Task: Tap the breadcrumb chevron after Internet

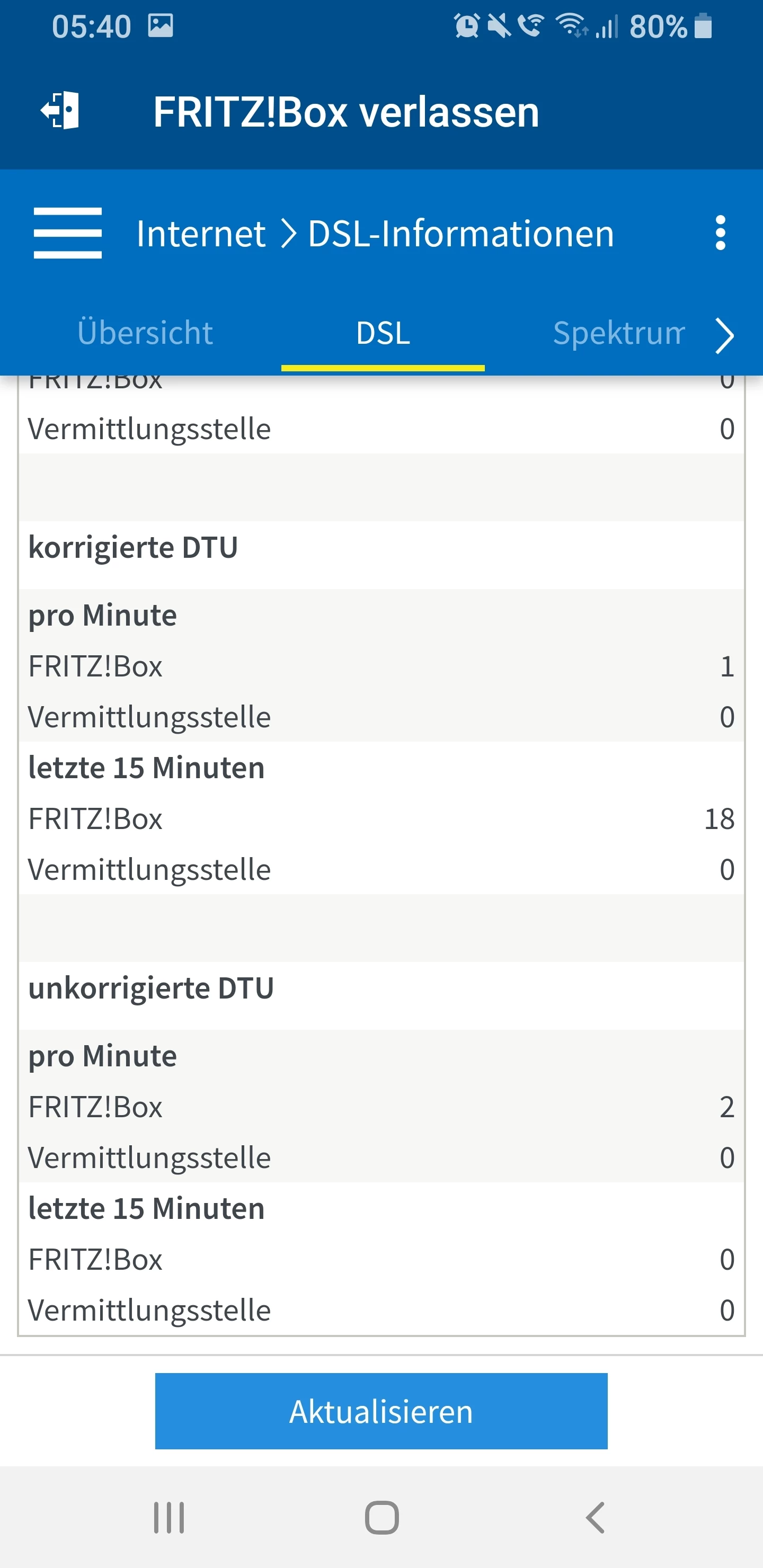Action: tap(288, 234)
